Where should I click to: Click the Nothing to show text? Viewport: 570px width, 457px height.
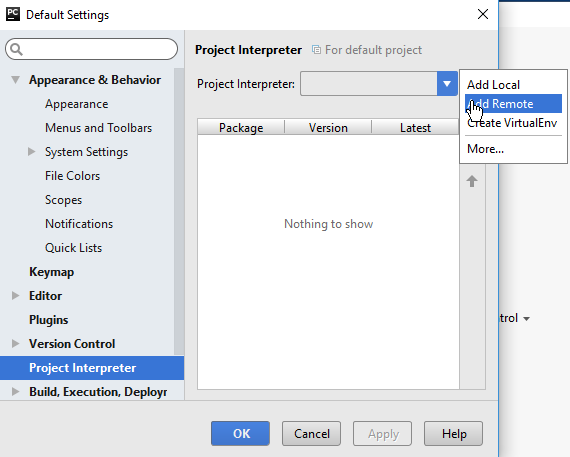pos(329,224)
